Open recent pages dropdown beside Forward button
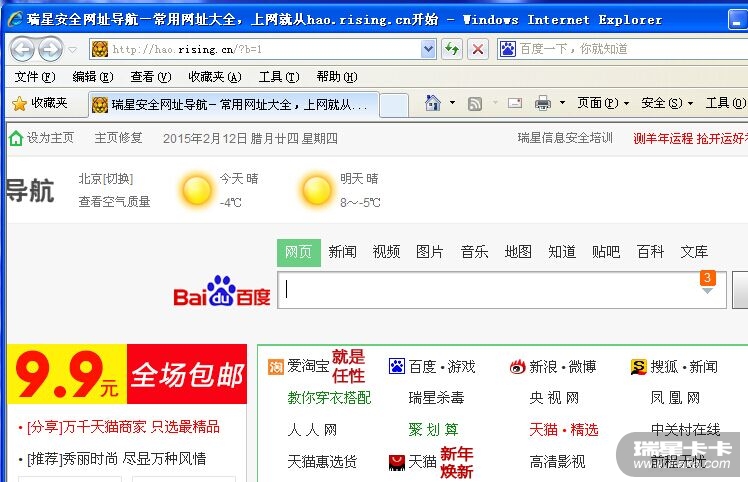The height and width of the screenshot is (482, 748). pos(73,49)
